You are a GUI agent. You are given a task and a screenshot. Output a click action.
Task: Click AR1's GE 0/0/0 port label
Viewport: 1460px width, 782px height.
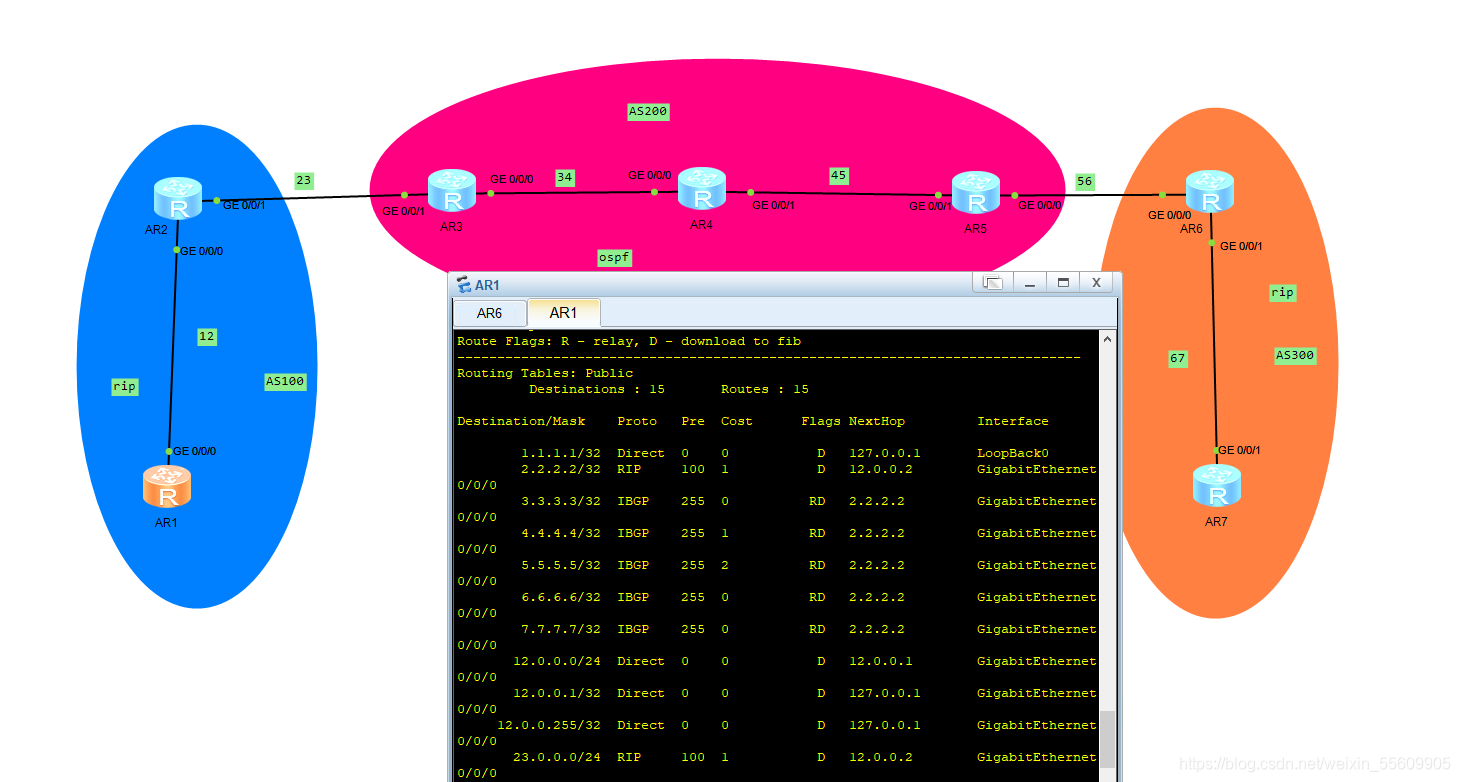(194, 451)
